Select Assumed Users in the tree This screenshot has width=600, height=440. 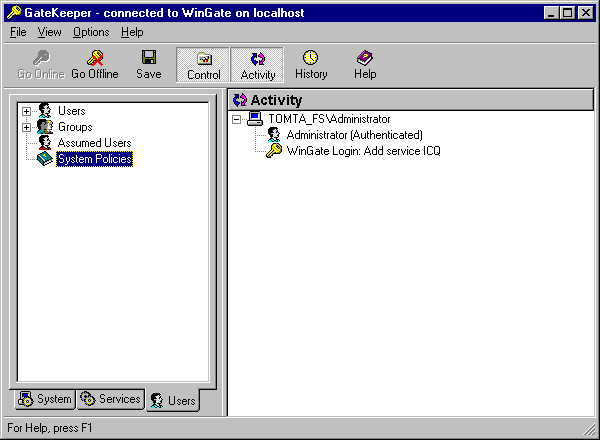pos(95,143)
